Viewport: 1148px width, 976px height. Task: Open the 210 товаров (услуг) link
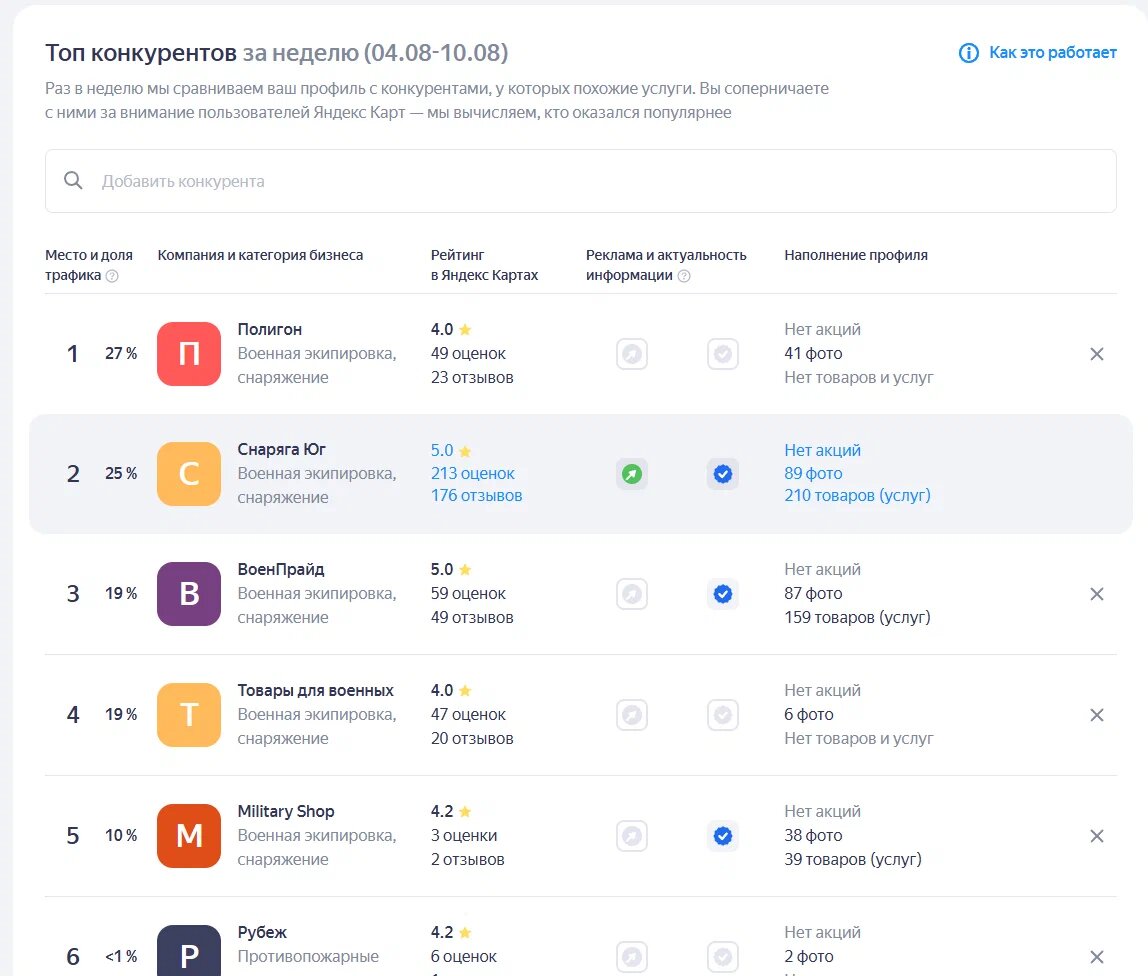857,495
